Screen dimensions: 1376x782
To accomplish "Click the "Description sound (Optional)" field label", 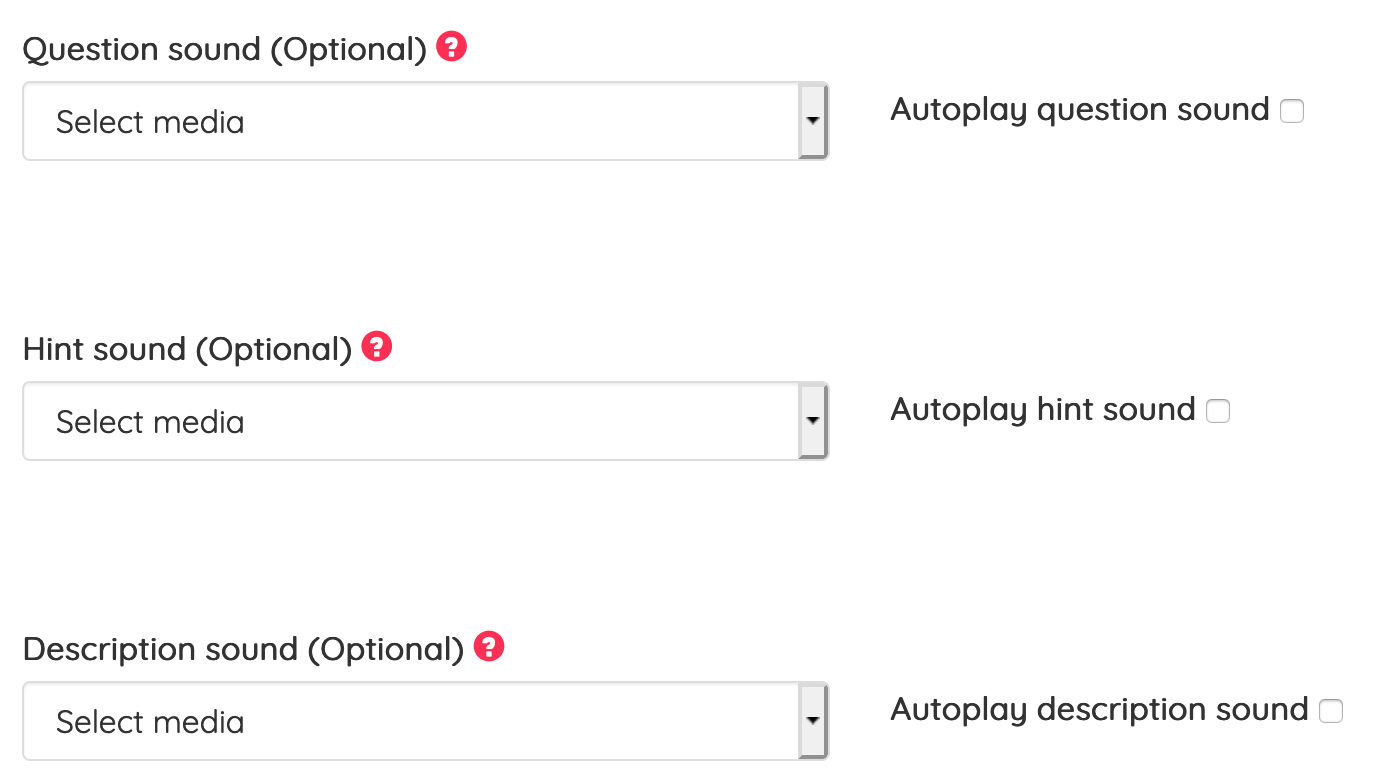I will pos(243,649).
